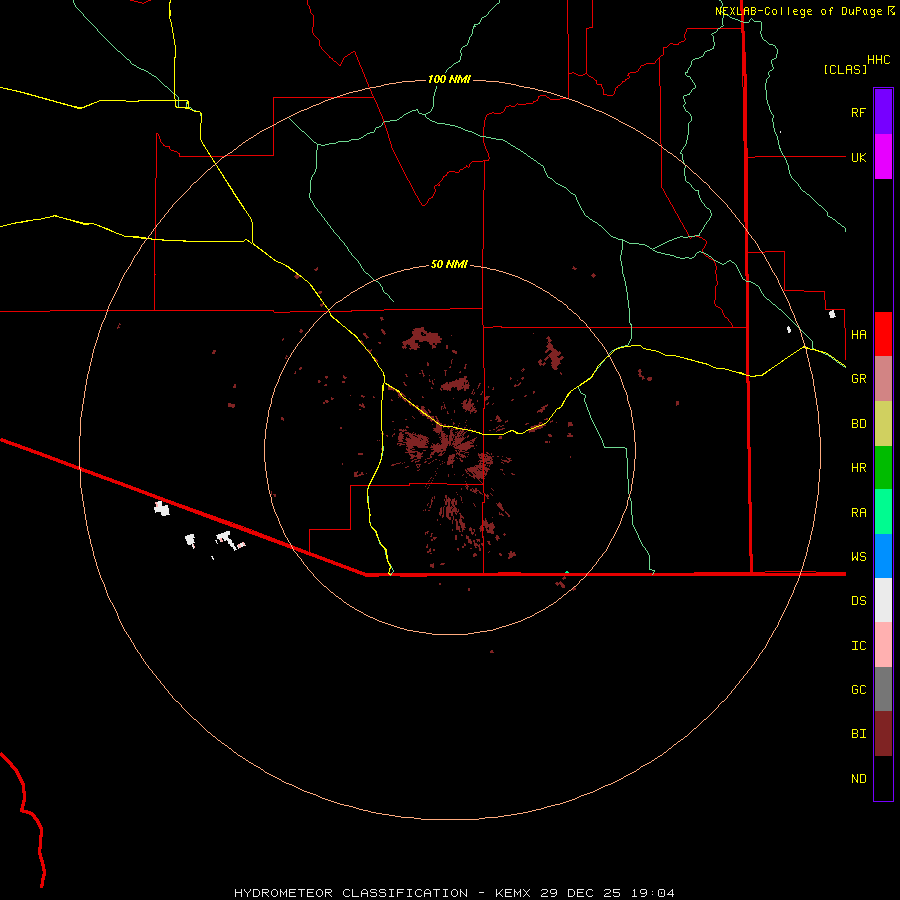This screenshot has width=900, height=900.
Task: Click the 'BI' legend label
Action: pos(859,734)
